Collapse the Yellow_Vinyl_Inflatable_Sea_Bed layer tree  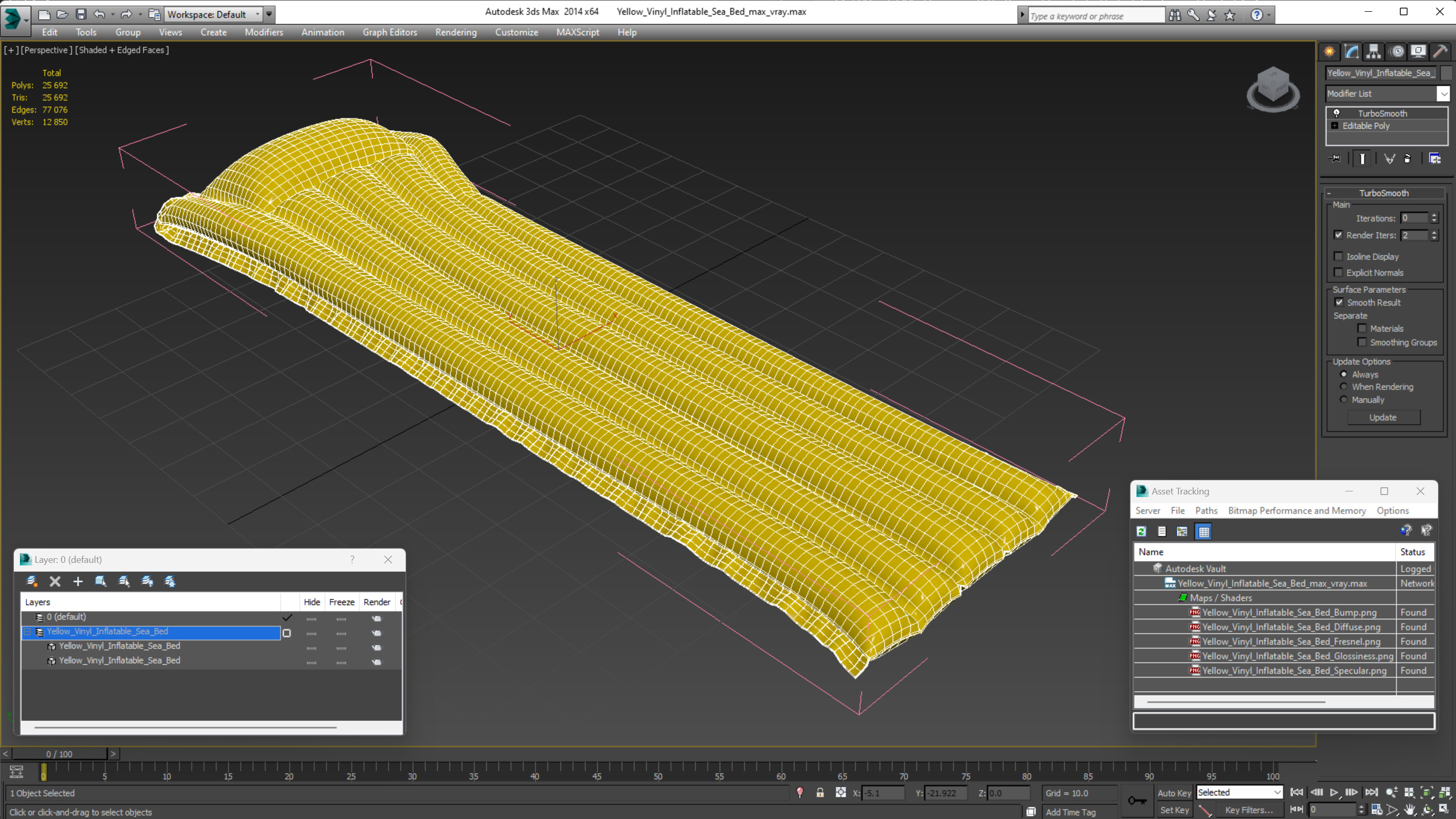(x=27, y=631)
